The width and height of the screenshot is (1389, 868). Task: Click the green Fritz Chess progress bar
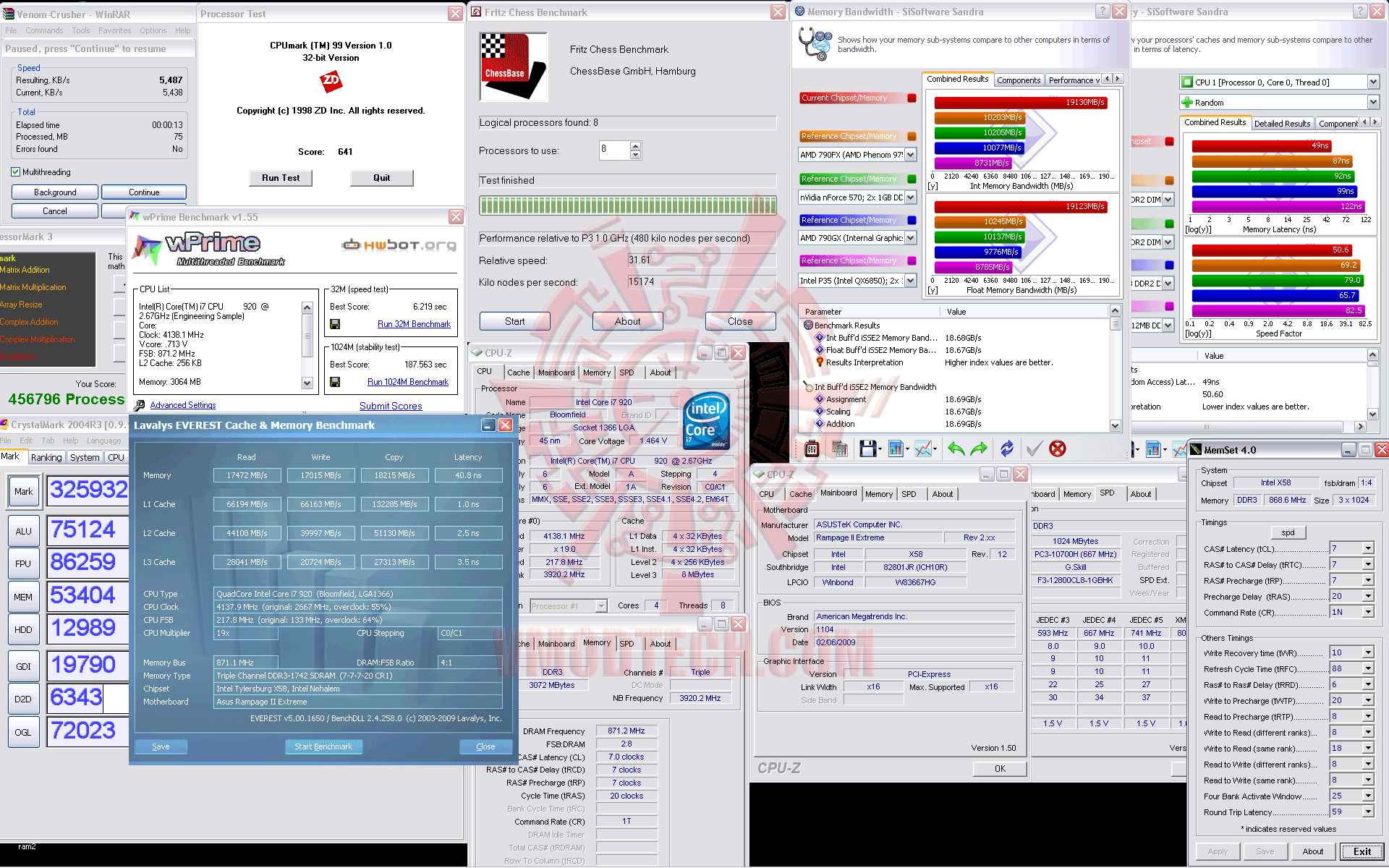point(627,205)
